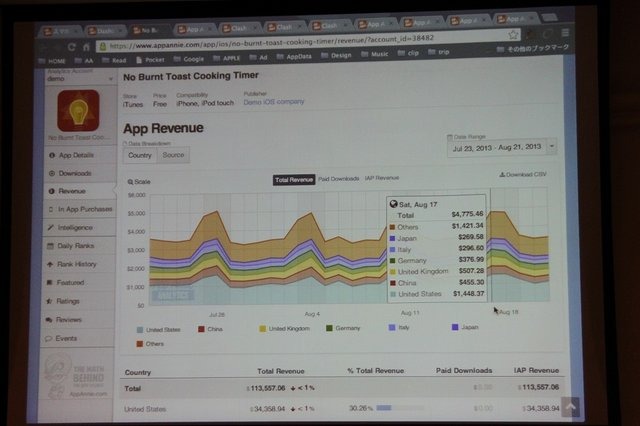Open the HOME bookmark
640x426 pixels.
(x=52, y=61)
